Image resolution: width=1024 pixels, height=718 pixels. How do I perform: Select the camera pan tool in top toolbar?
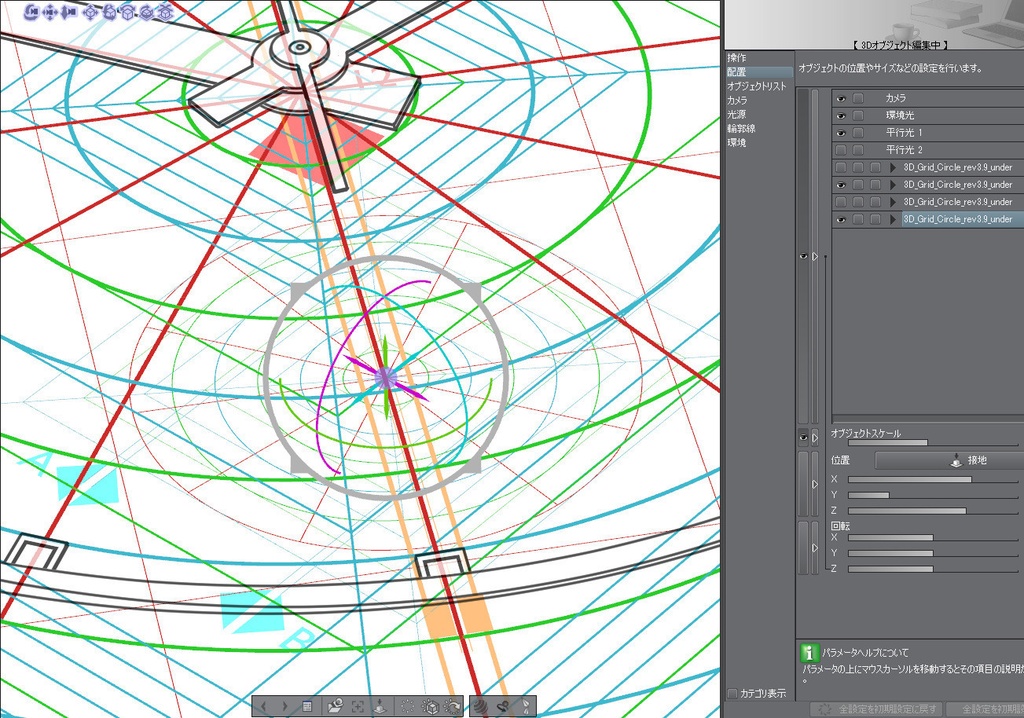tap(49, 13)
